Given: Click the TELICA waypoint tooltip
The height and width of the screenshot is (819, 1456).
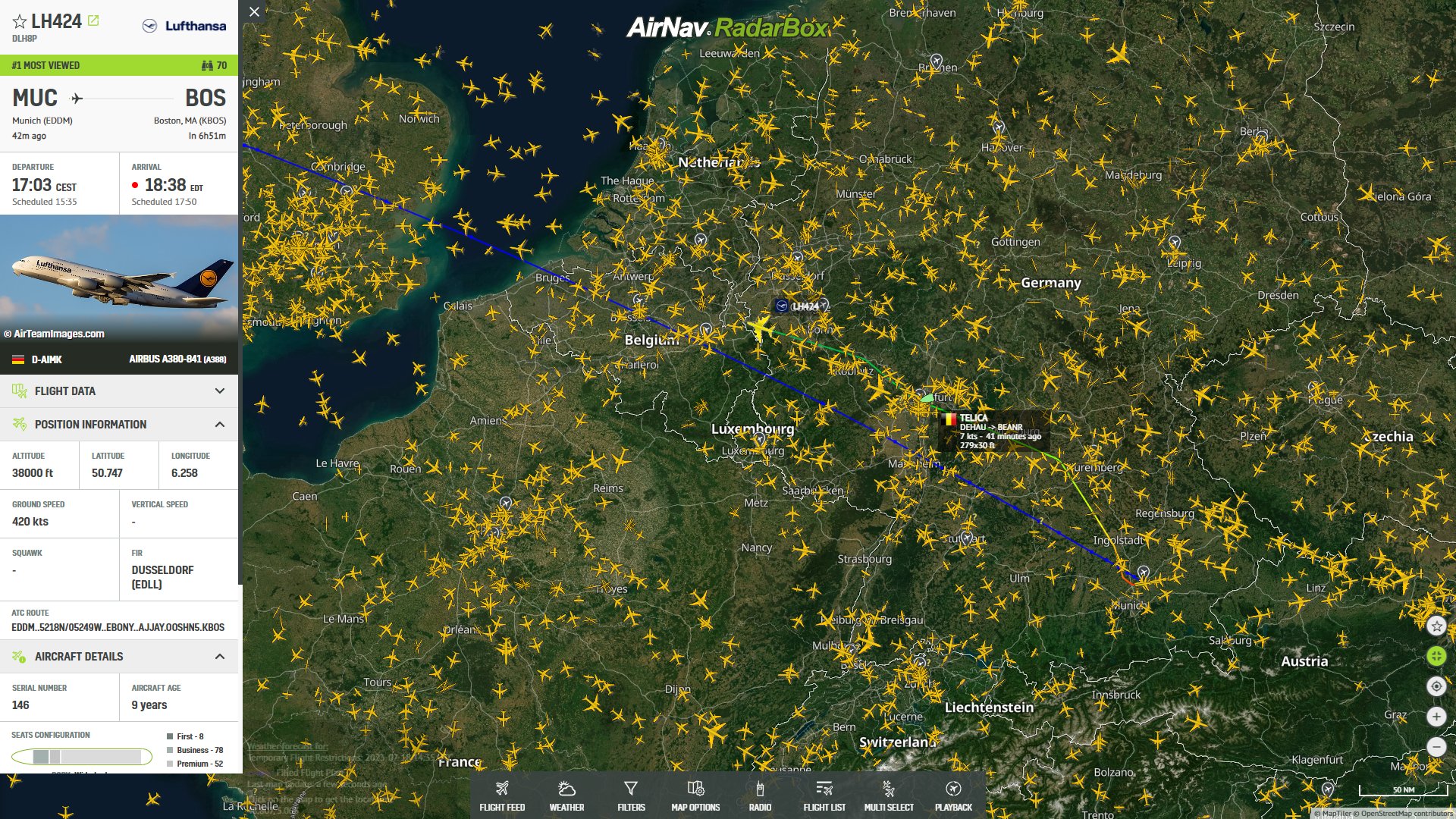Looking at the screenshot, I should click(x=994, y=431).
